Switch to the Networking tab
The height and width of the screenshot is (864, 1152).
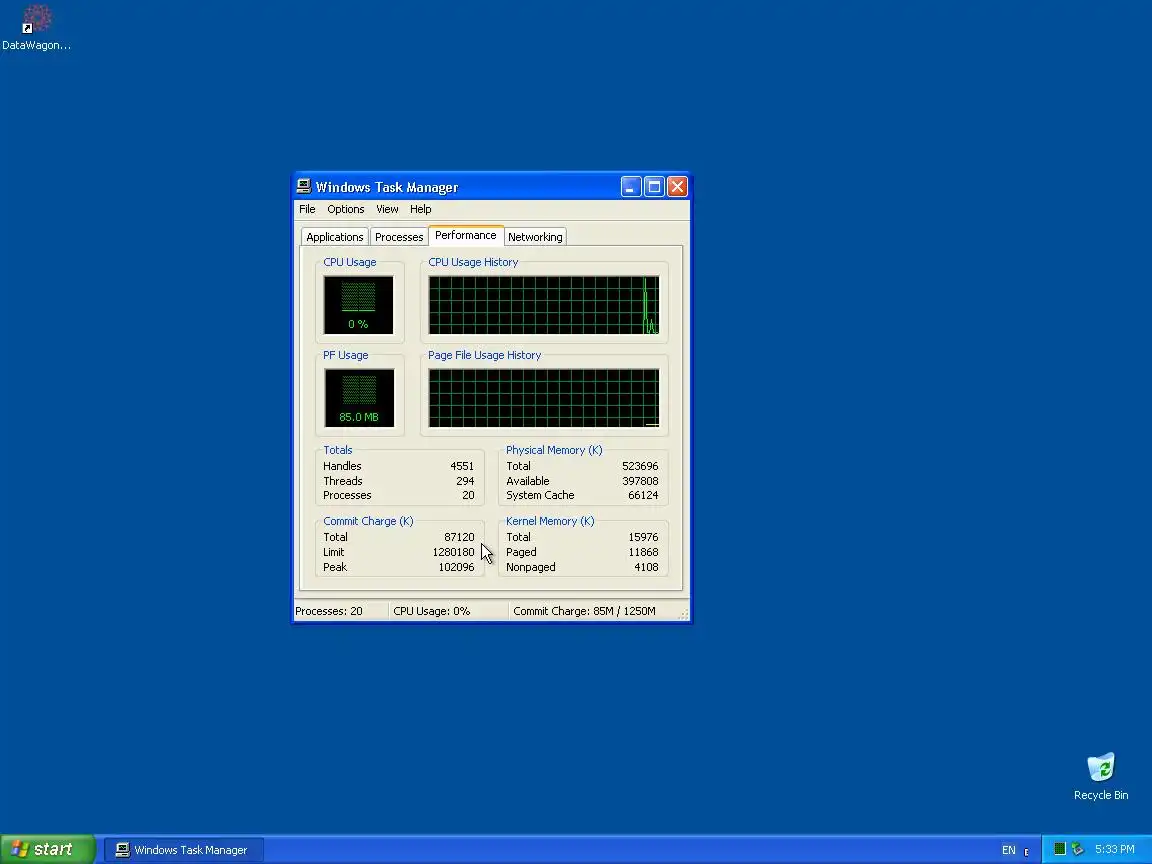[x=535, y=237]
